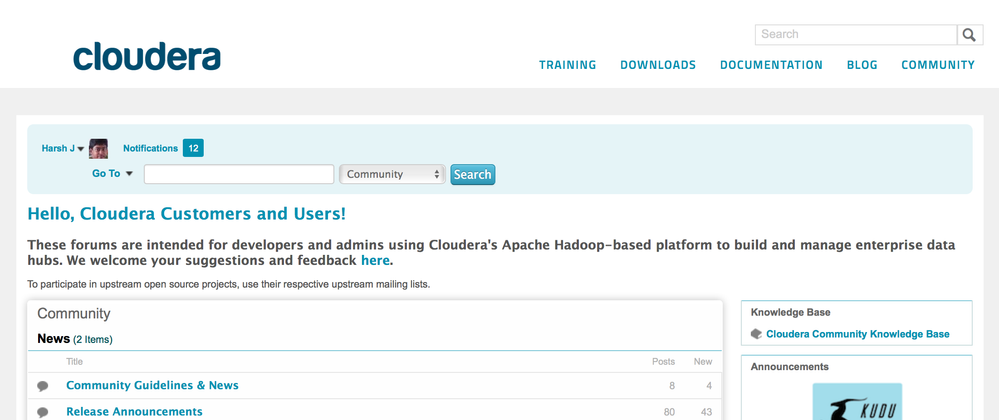999x420 pixels.
Task: Open the COMMUNITY menu item
Action: [x=938, y=65]
